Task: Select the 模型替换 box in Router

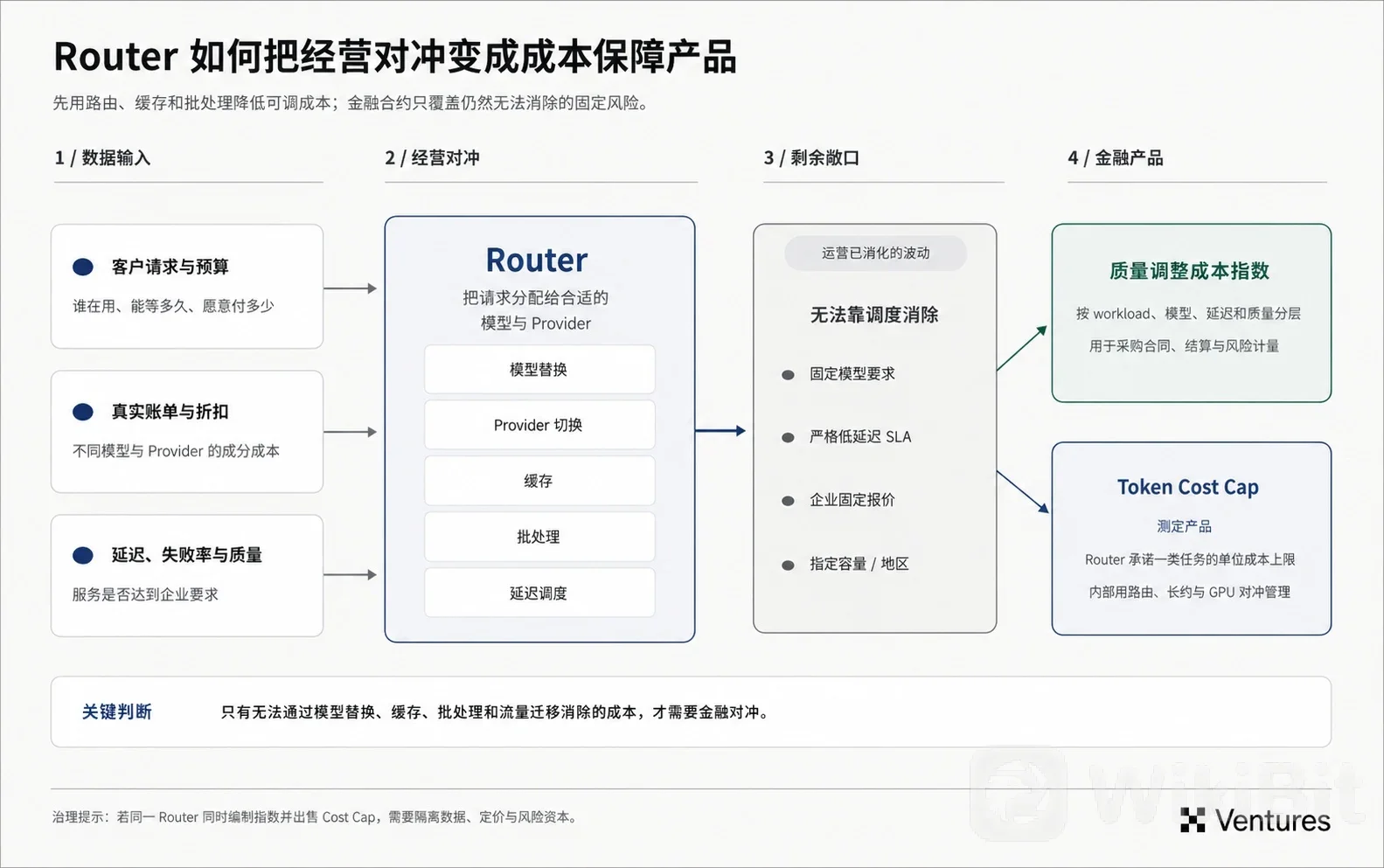Action: pos(539,370)
